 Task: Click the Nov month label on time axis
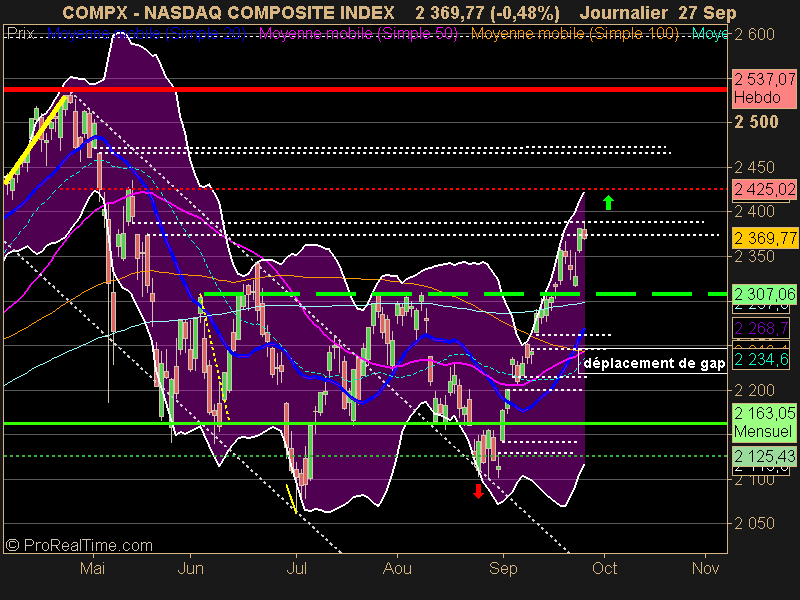(706, 568)
